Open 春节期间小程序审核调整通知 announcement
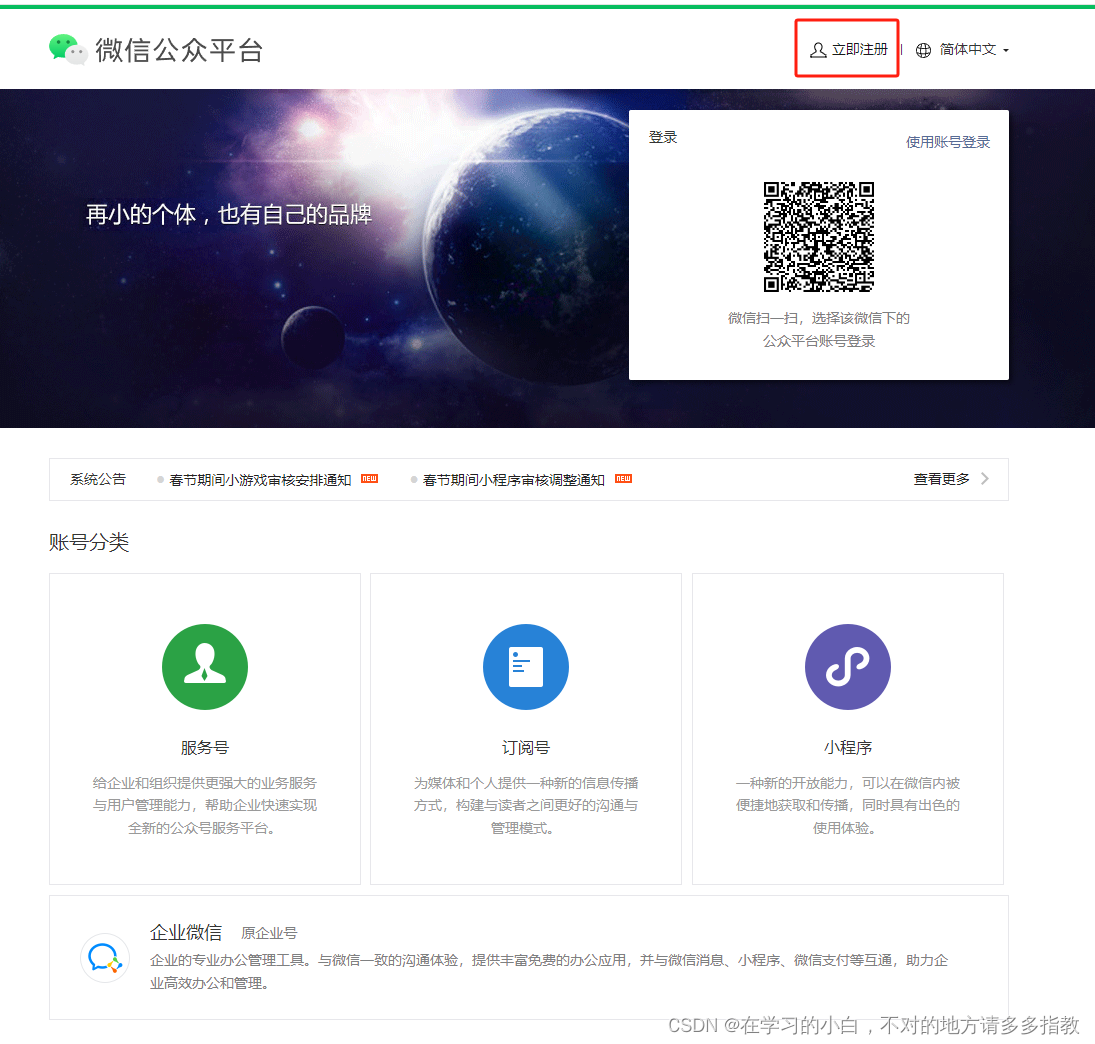The image size is (1095, 1044). click(513, 480)
